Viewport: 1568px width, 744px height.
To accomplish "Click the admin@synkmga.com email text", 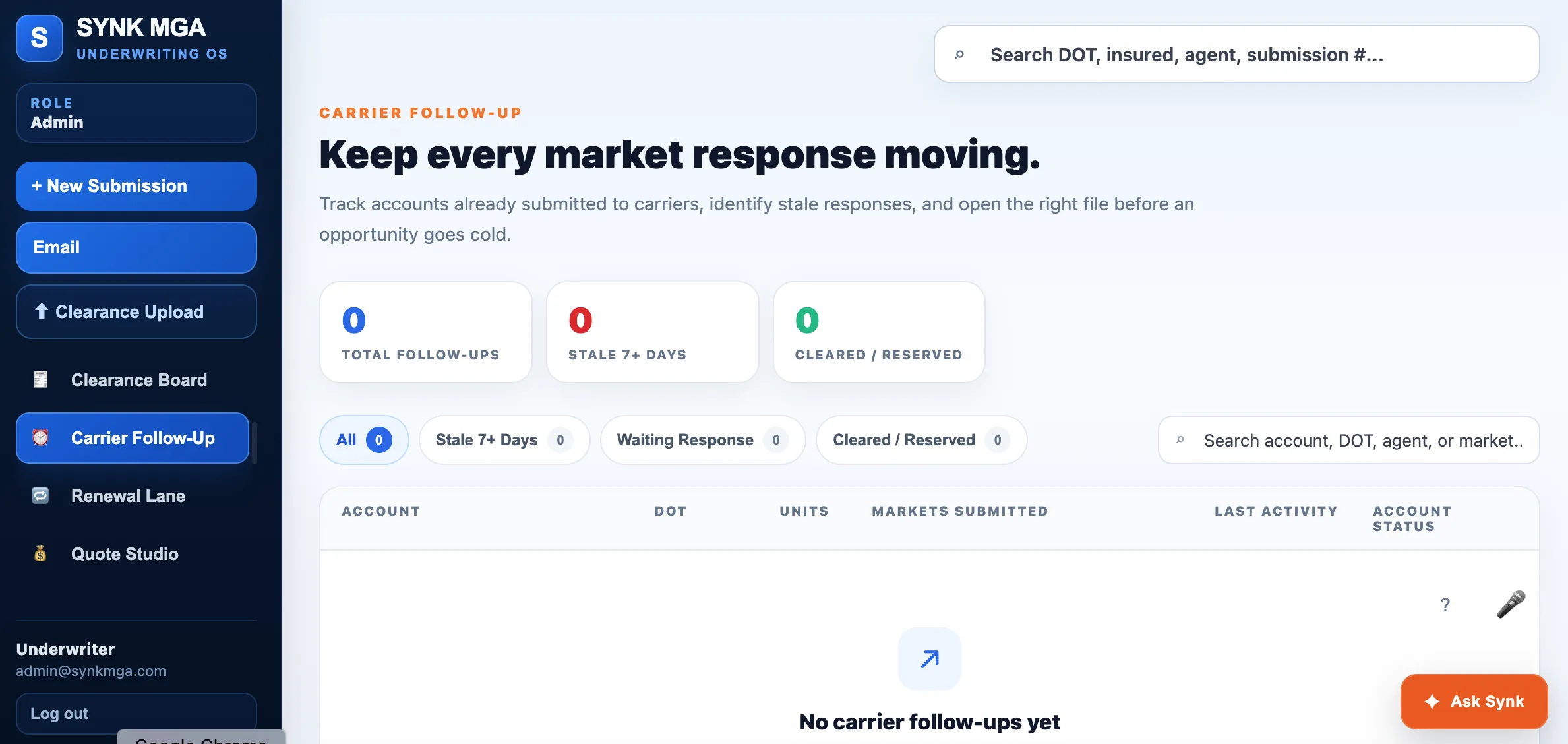I will (91, 671).
